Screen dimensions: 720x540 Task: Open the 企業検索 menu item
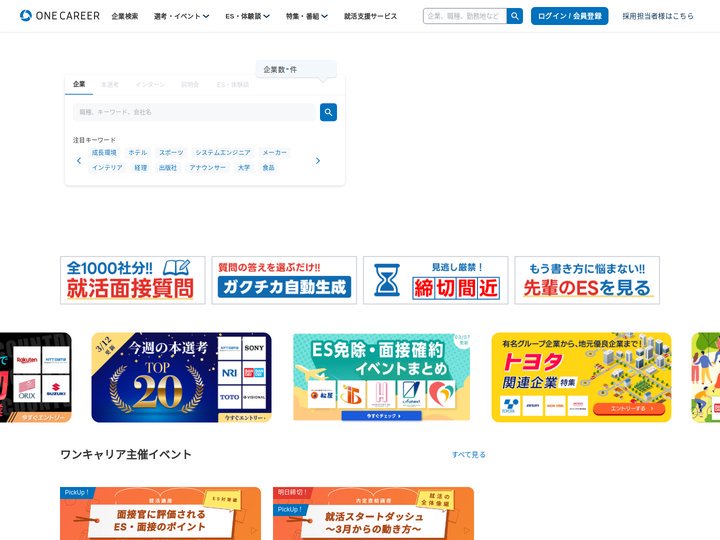pyautogui.click(x=124, y=16)
